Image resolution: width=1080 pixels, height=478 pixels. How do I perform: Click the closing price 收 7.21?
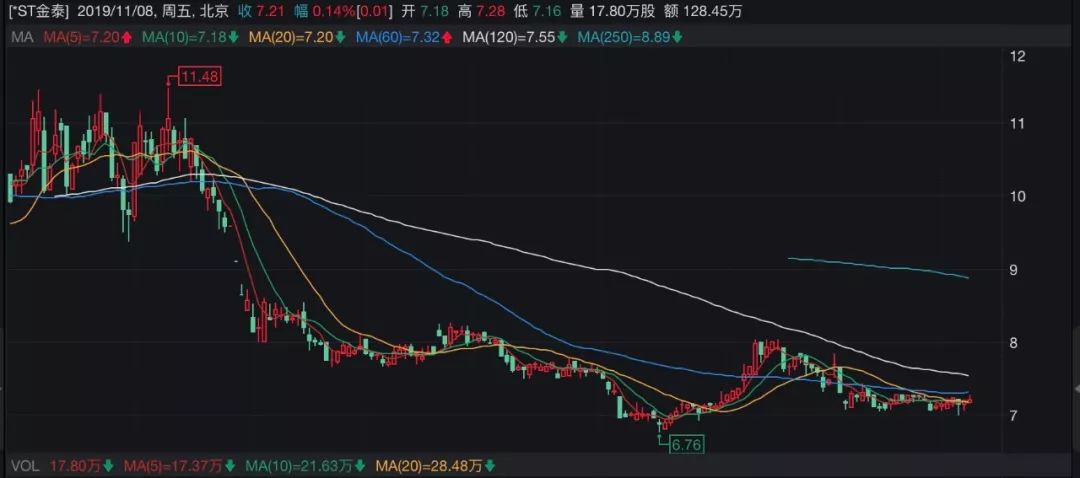(x=262, y=11)
